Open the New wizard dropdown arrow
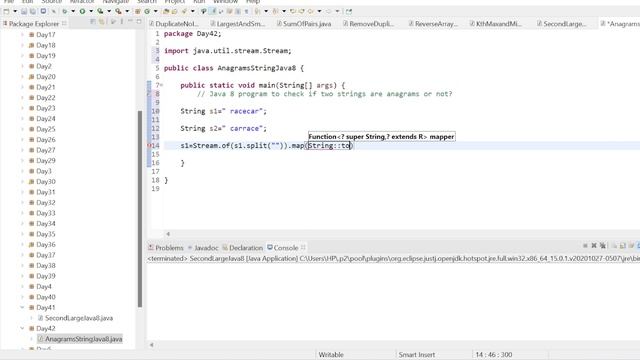 pyautogui.click(x=15, y=11)
